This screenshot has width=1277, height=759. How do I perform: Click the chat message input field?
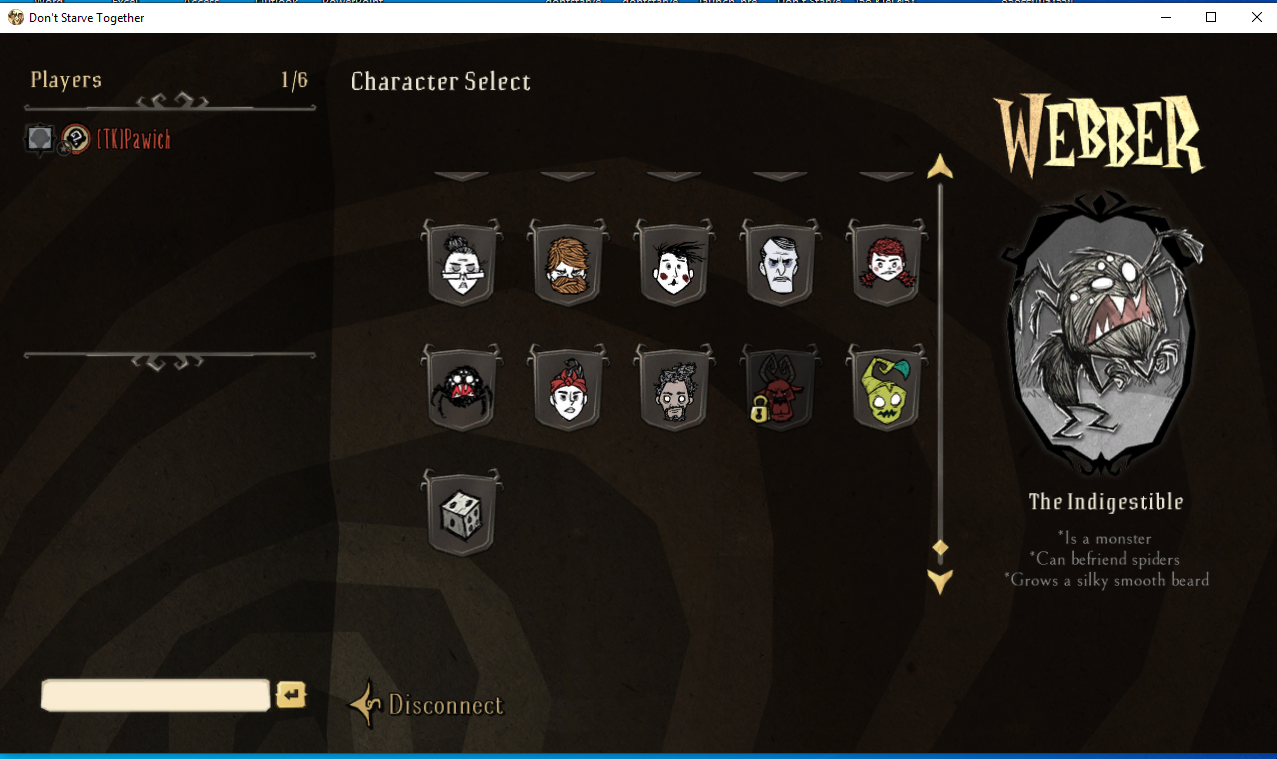click(156, 695)
